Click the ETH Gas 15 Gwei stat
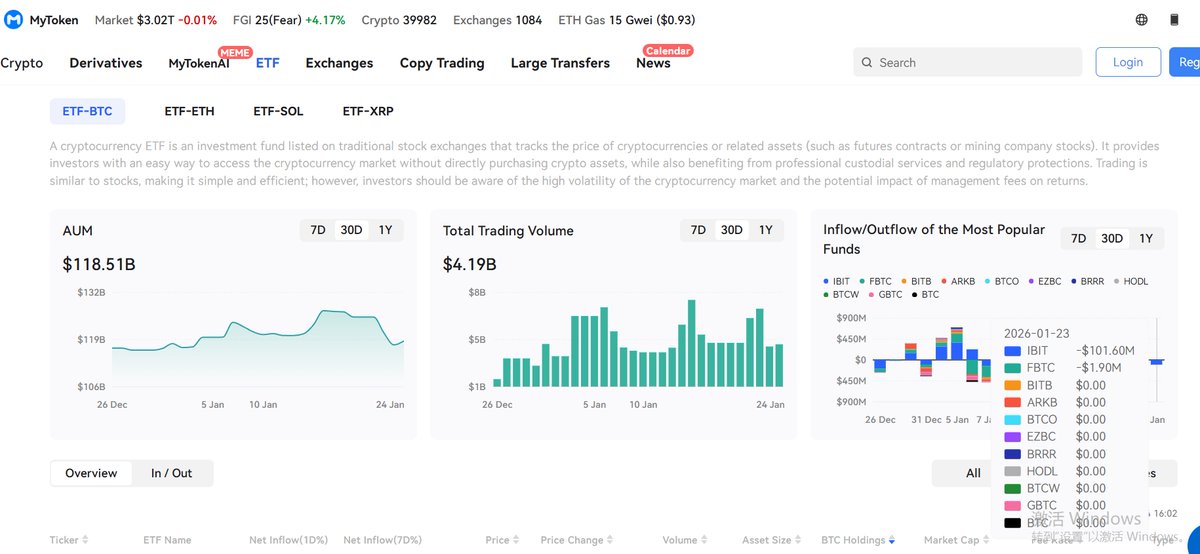Viewport: 1200px width, 554px height. [x=627, y=20]
